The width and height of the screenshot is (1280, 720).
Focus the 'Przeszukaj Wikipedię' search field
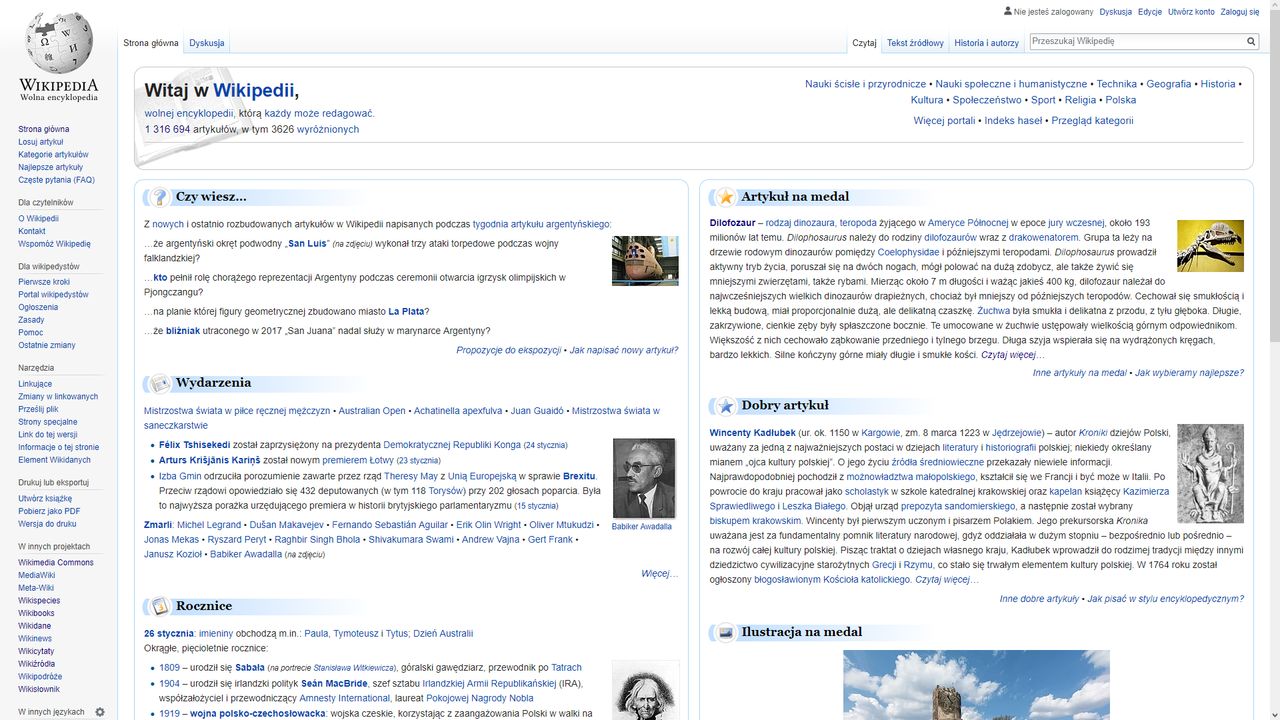[1137, 42]
